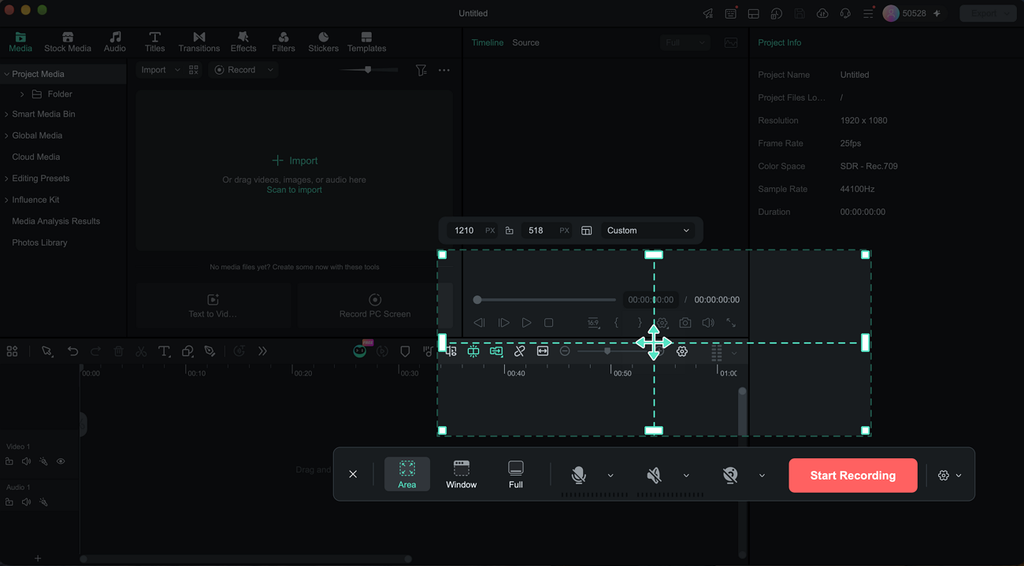Expand the Smart Media Bin section
The height and width of the screenshot is (566, 1024).
click(x=6, y=114)
